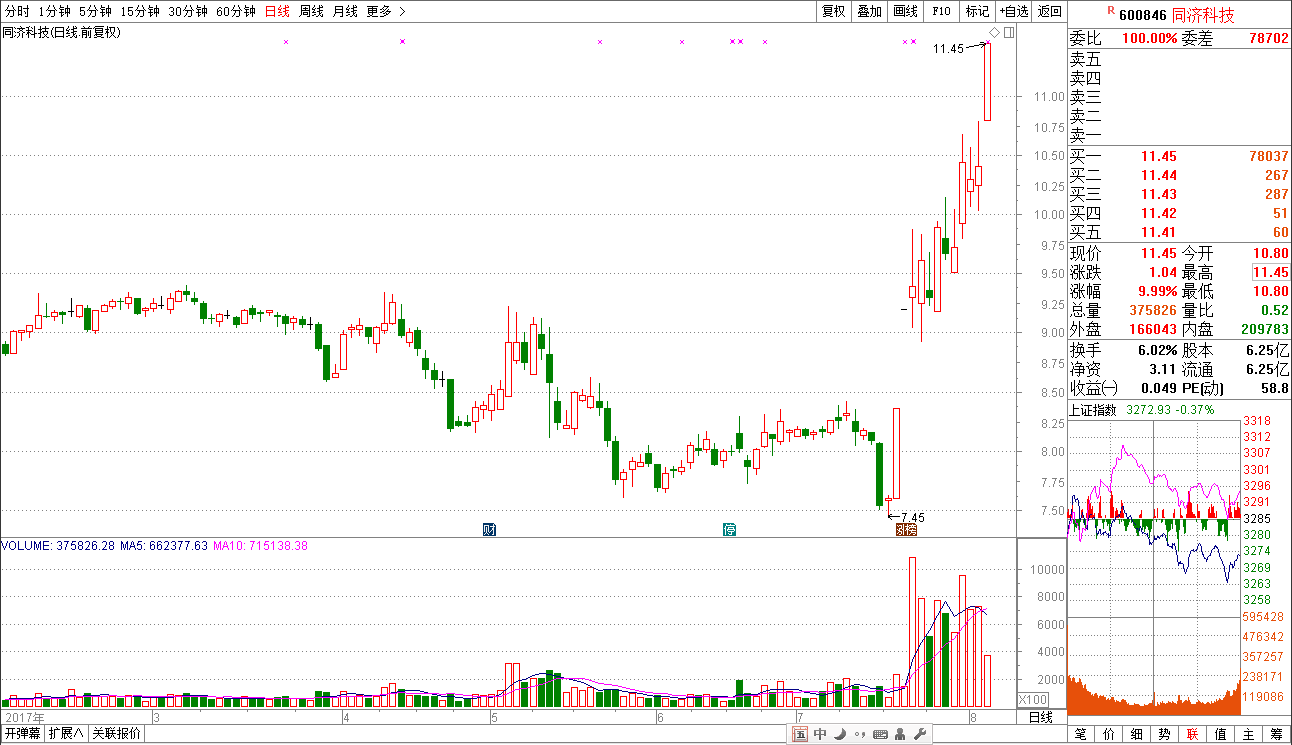Click the 换手 turnover value 6.02%

point(1160,350)
